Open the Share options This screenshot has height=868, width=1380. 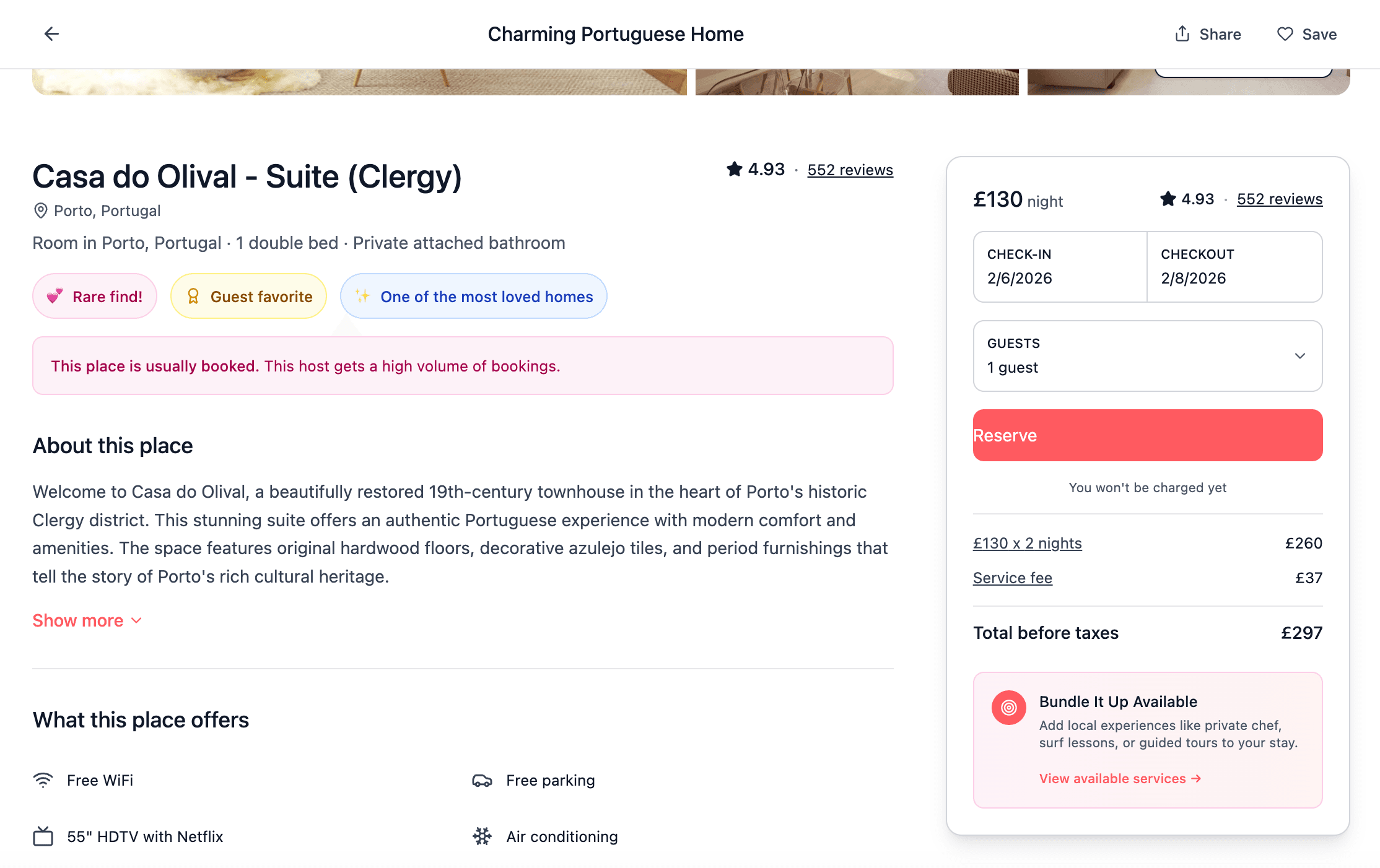pyautogui.click(x=1207, y=34)
